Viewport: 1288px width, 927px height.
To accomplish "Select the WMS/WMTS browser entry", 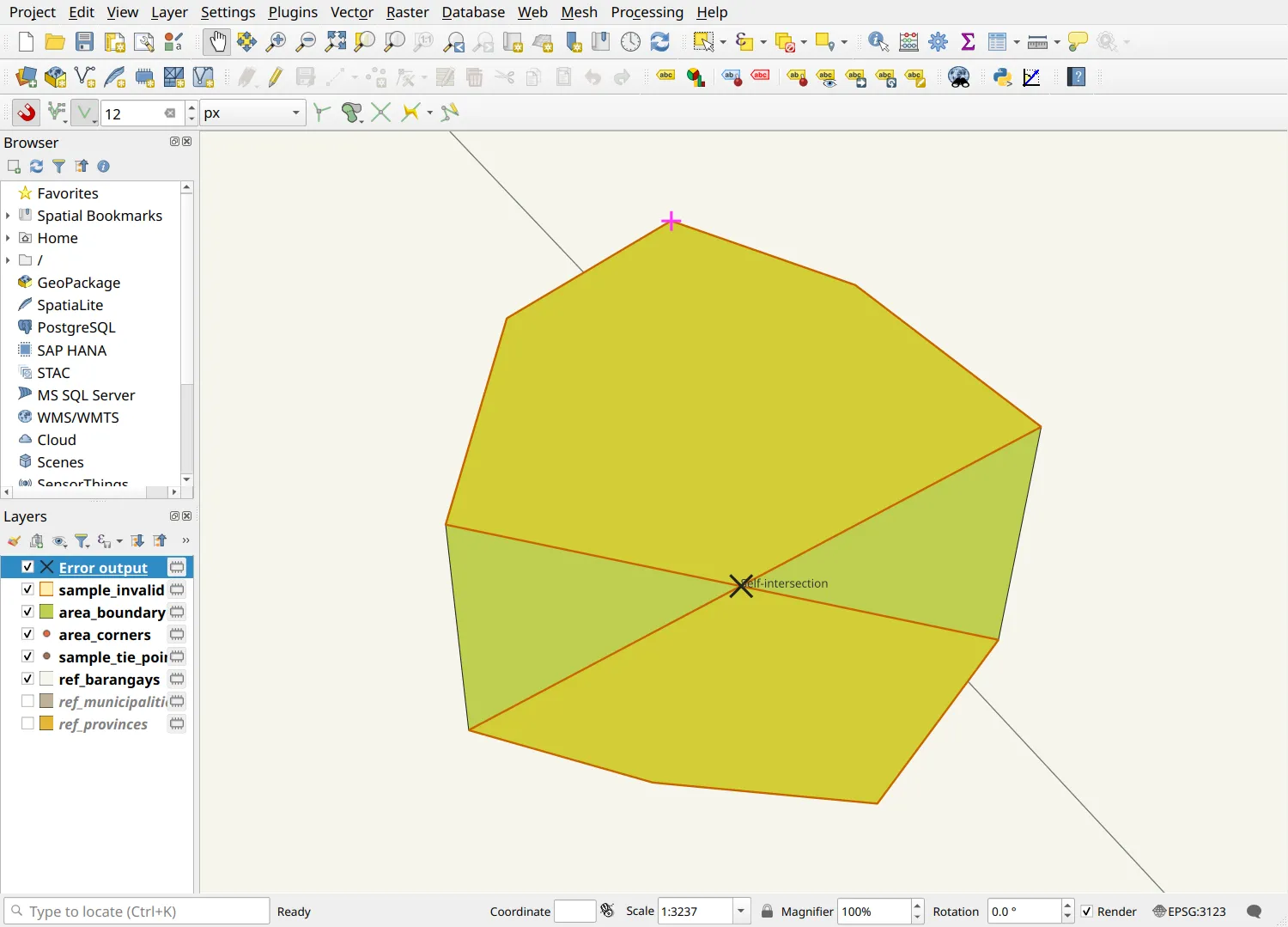I will 78,418.
